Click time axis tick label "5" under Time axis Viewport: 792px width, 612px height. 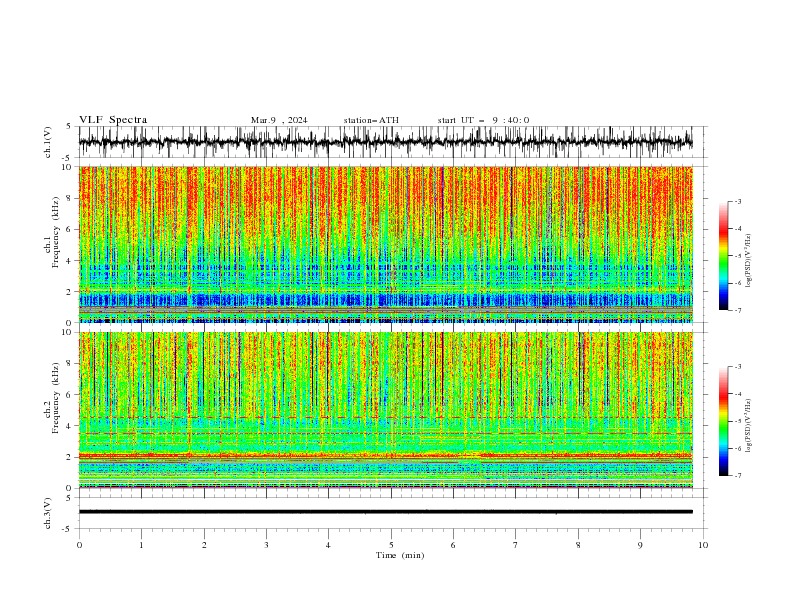pos(391,545)
